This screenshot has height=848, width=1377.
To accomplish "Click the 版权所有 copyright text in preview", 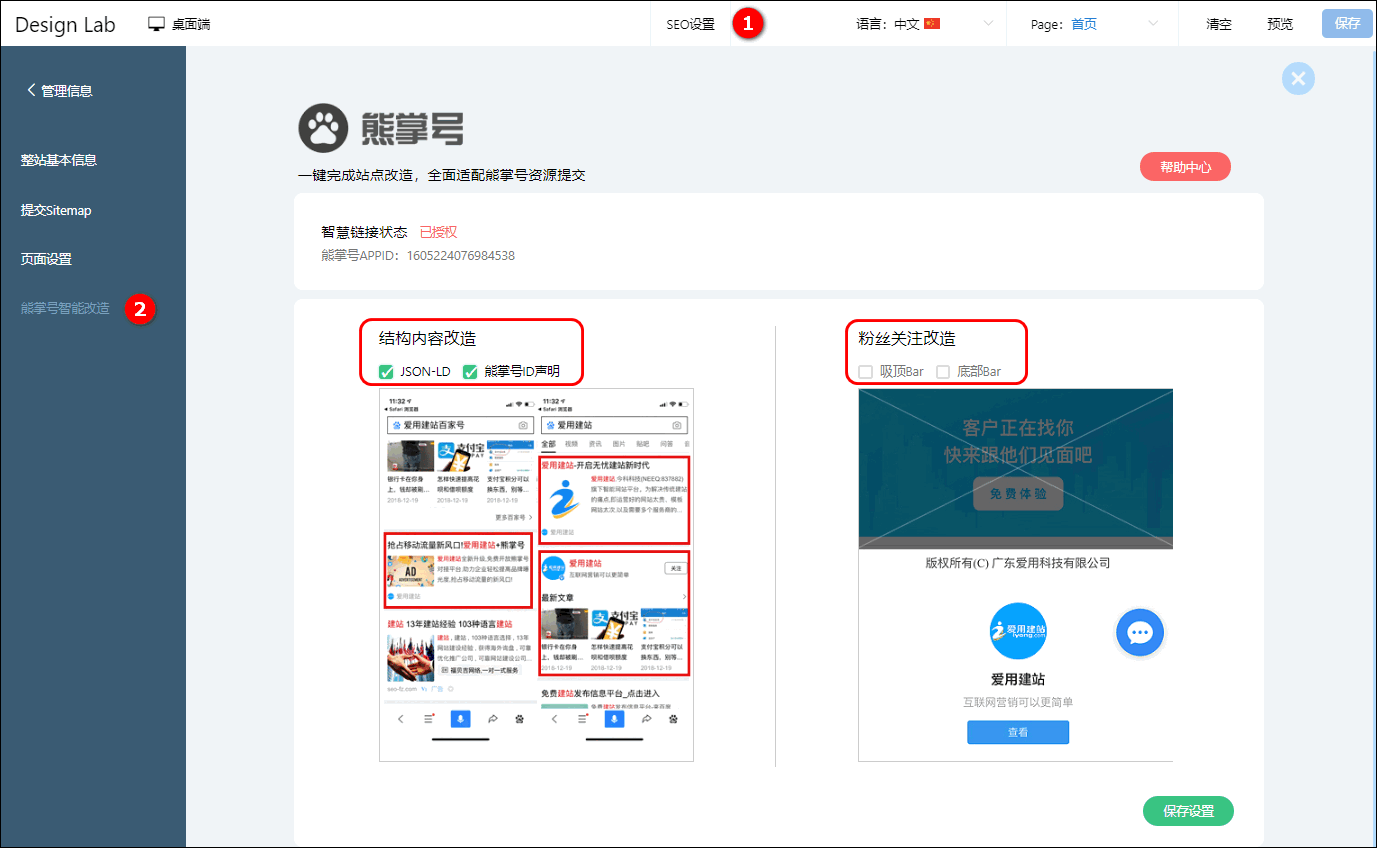I will pos(1018,563).
